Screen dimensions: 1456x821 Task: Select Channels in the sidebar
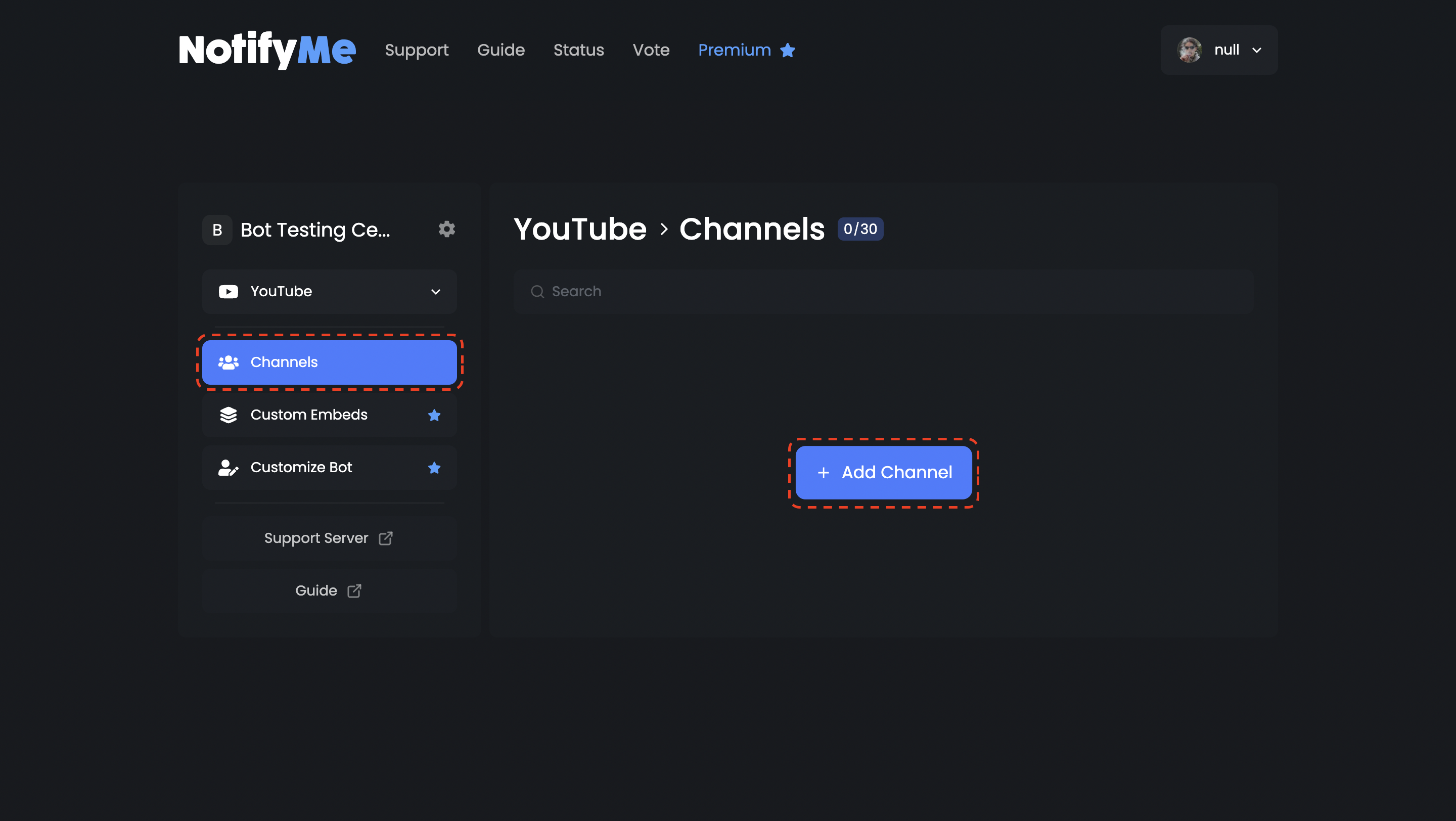[329, 362]
